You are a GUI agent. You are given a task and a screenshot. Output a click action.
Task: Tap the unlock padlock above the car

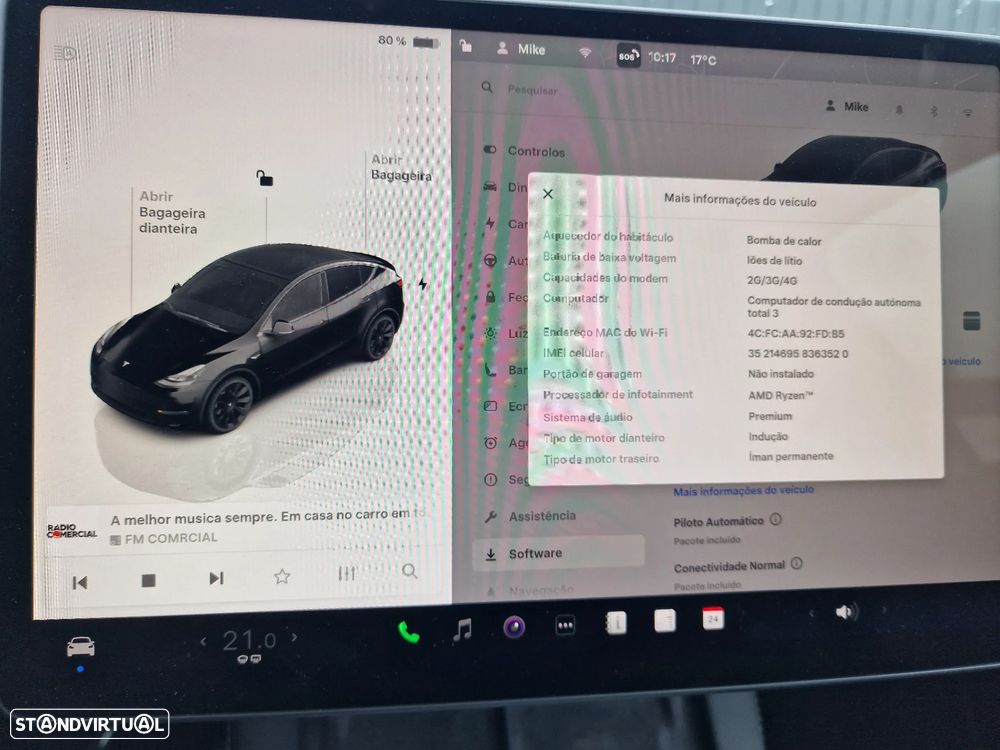click(x=264, y=178)
